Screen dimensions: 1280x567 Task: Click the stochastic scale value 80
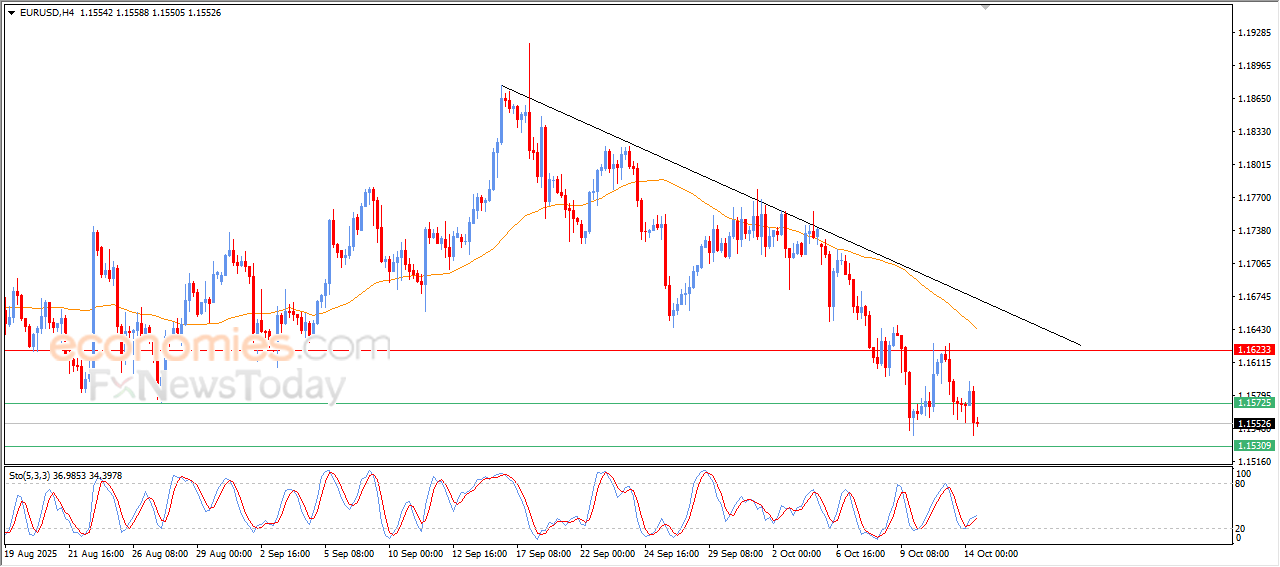point(1242,484)
